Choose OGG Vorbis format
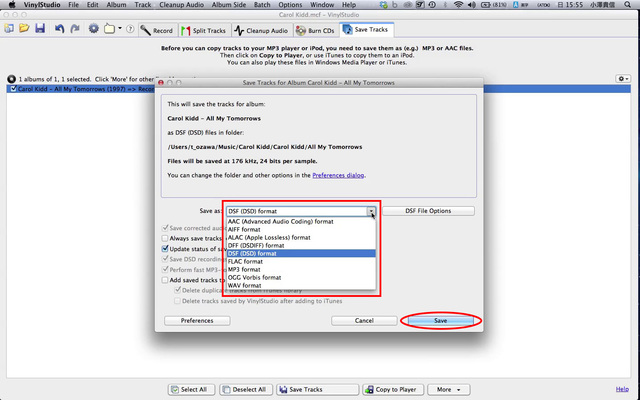This screenshot has width=640, height=400. tap(301, 277)
